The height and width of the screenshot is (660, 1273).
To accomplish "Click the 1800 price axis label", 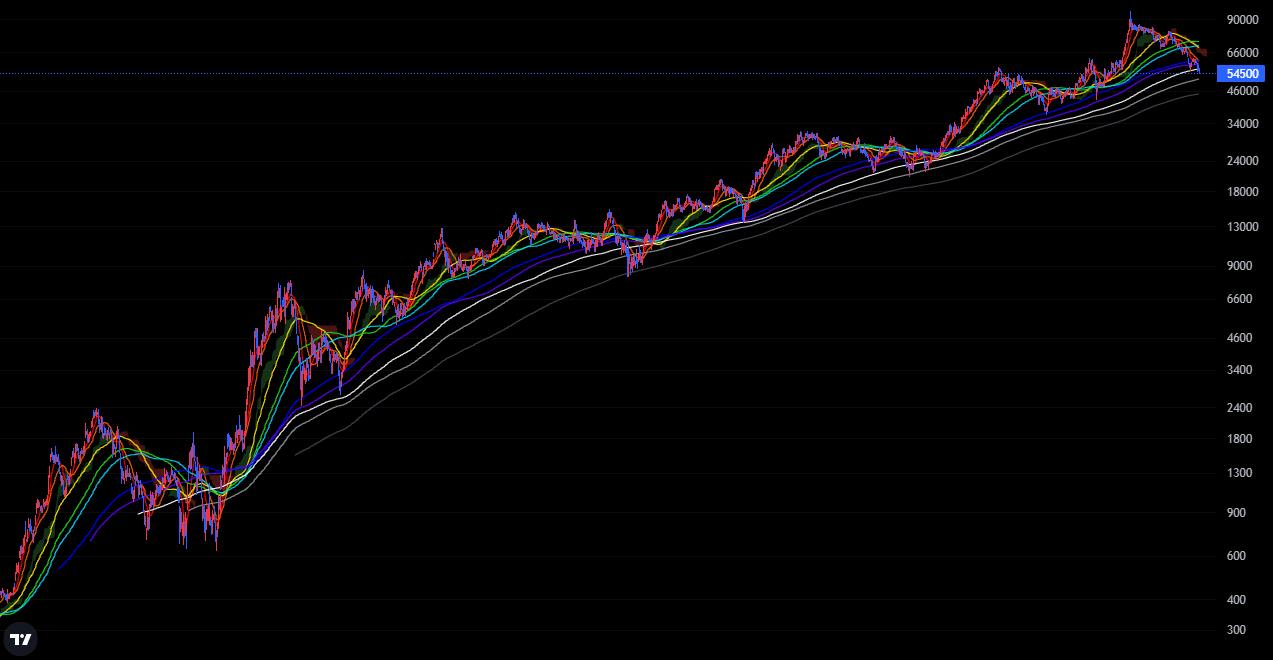I will (1241, 439).
